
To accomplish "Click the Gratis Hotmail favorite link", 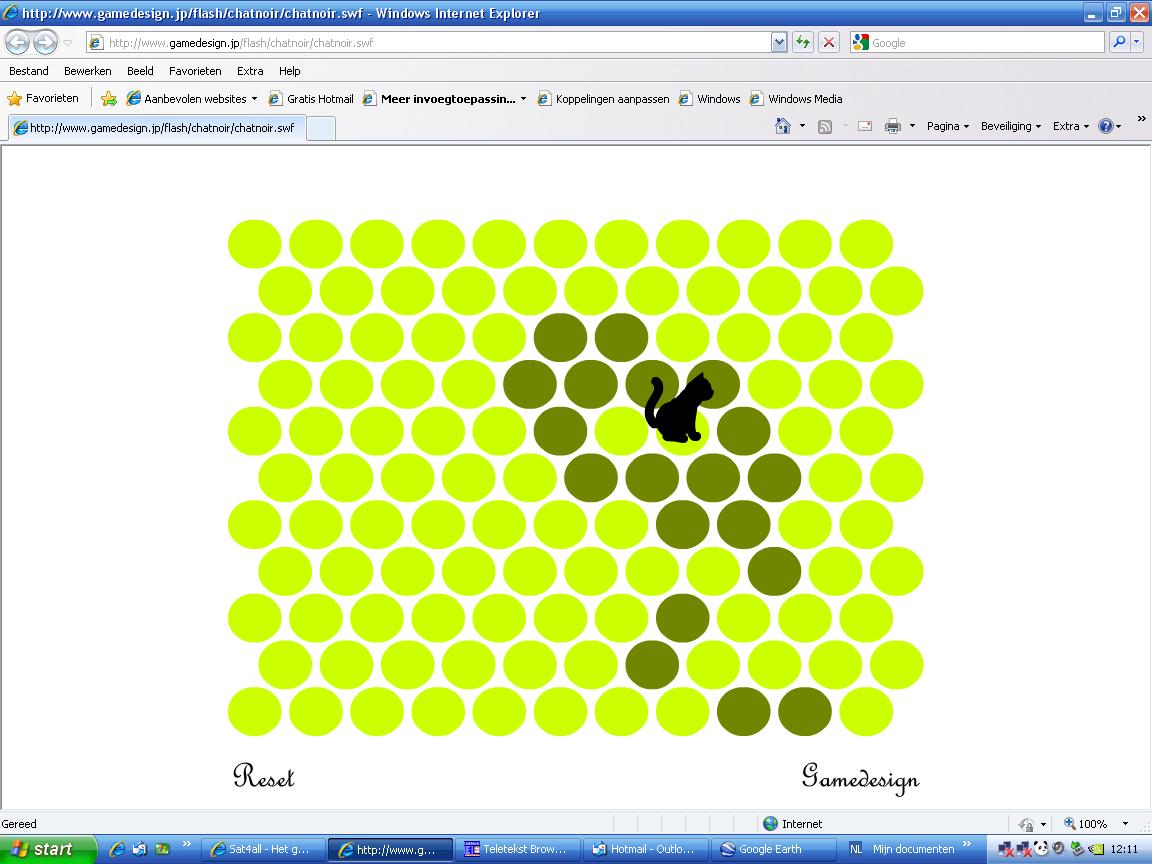I will coord(311,98).
